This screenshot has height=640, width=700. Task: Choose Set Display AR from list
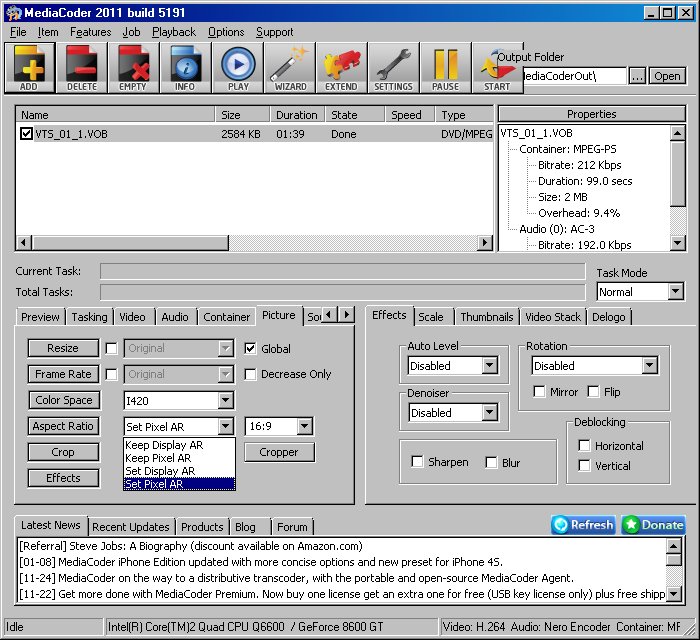click(160, 471)
